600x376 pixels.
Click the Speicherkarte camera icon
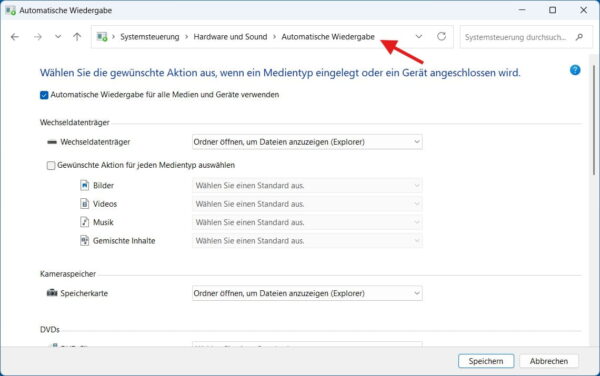coord(52,293)
